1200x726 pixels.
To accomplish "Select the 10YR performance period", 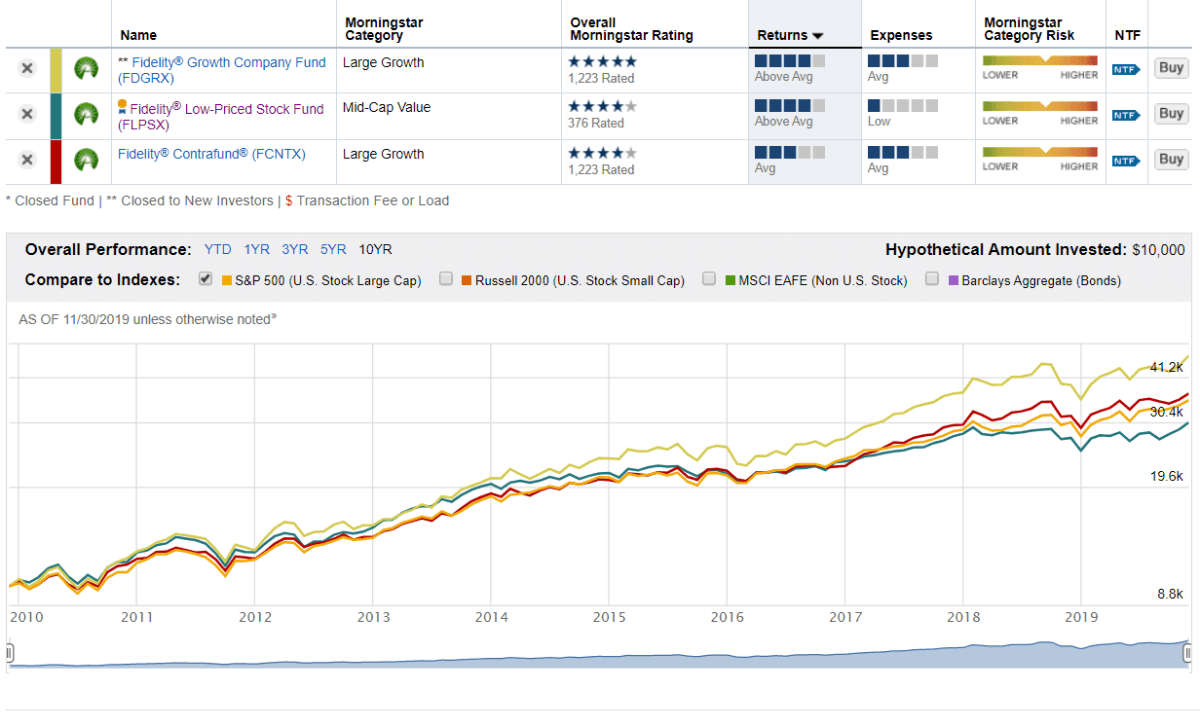I will 376,250.
